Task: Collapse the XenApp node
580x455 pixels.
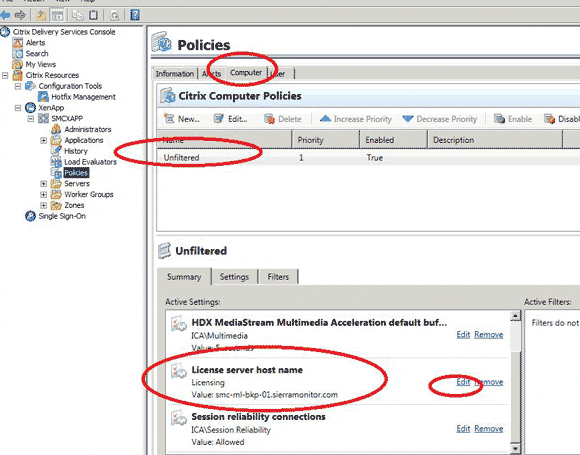Action: pyautogui.click(x=18, y=108)
